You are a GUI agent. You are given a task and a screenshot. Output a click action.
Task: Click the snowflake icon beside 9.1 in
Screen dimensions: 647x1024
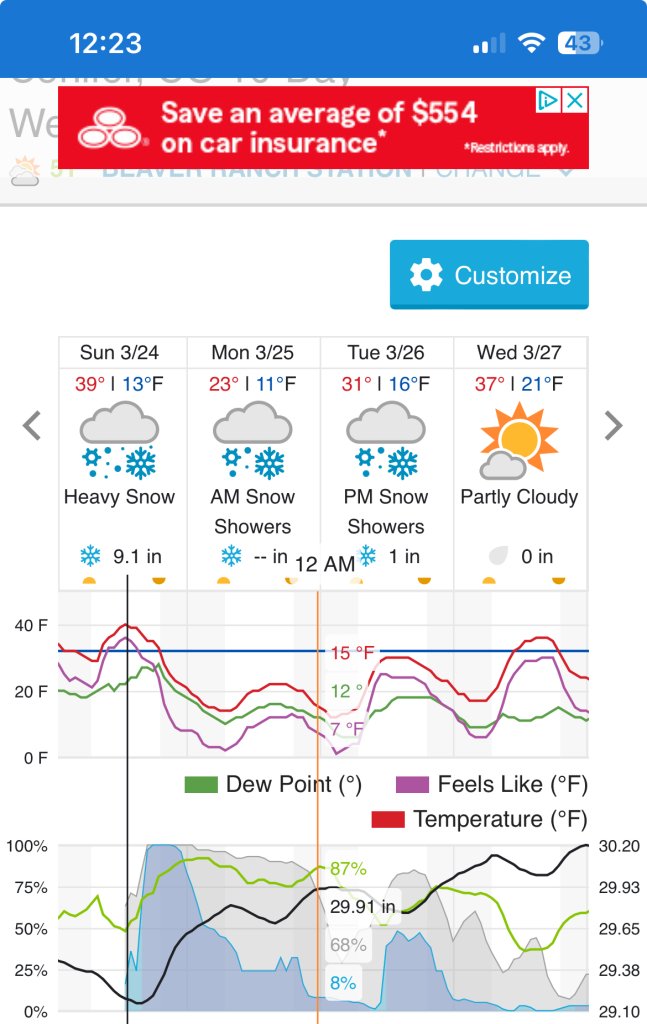pyautogui.click(x=90, y=557)
